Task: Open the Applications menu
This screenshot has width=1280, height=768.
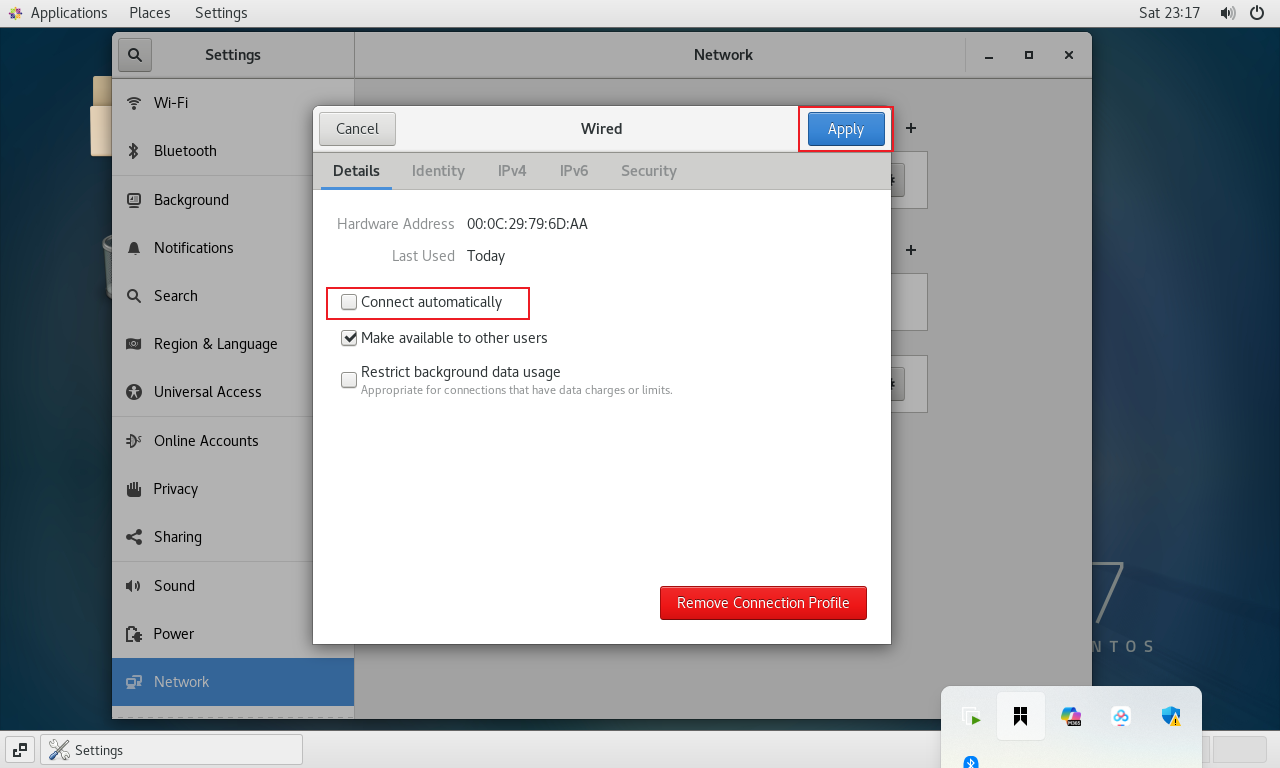Action: pyautogui.click(x=58, y=13)
